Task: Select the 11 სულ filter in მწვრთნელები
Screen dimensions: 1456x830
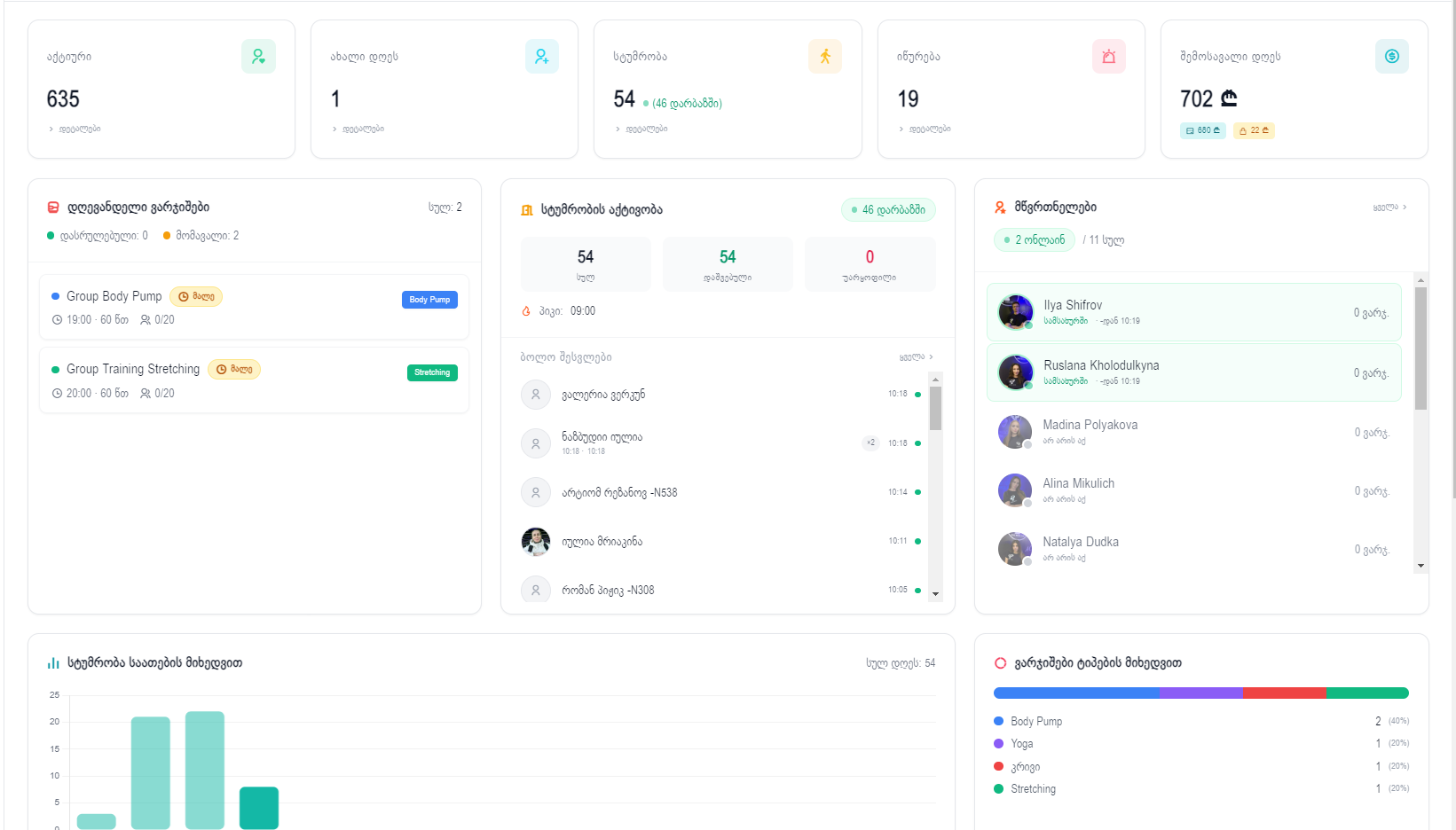Action: coord(1106,240)
